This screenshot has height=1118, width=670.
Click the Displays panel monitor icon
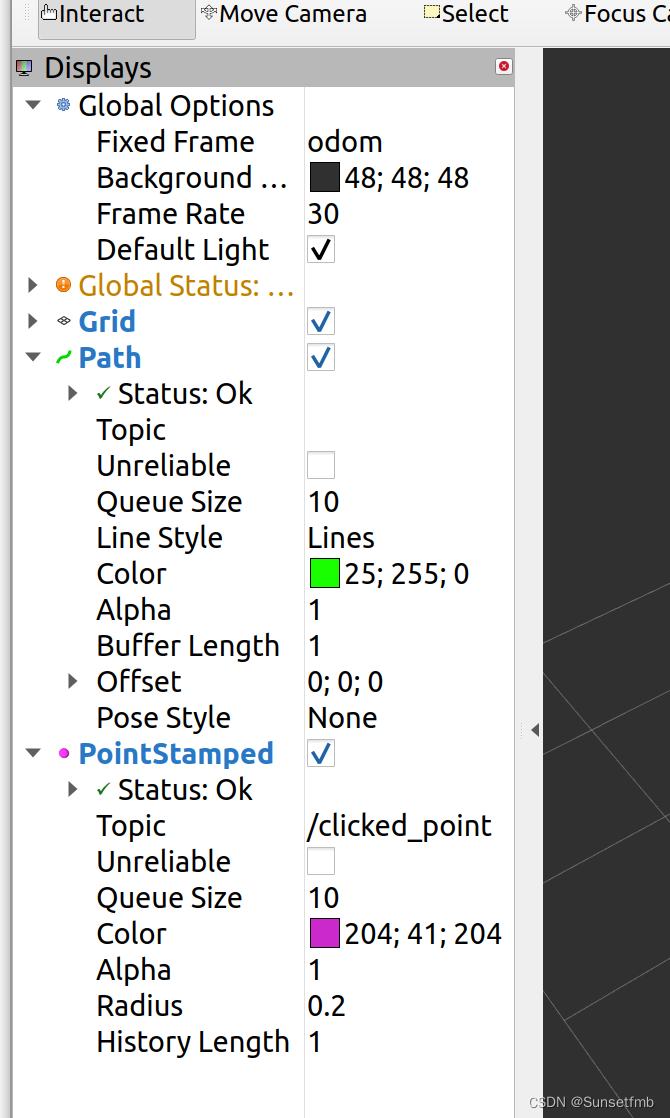tap(24, 68)
